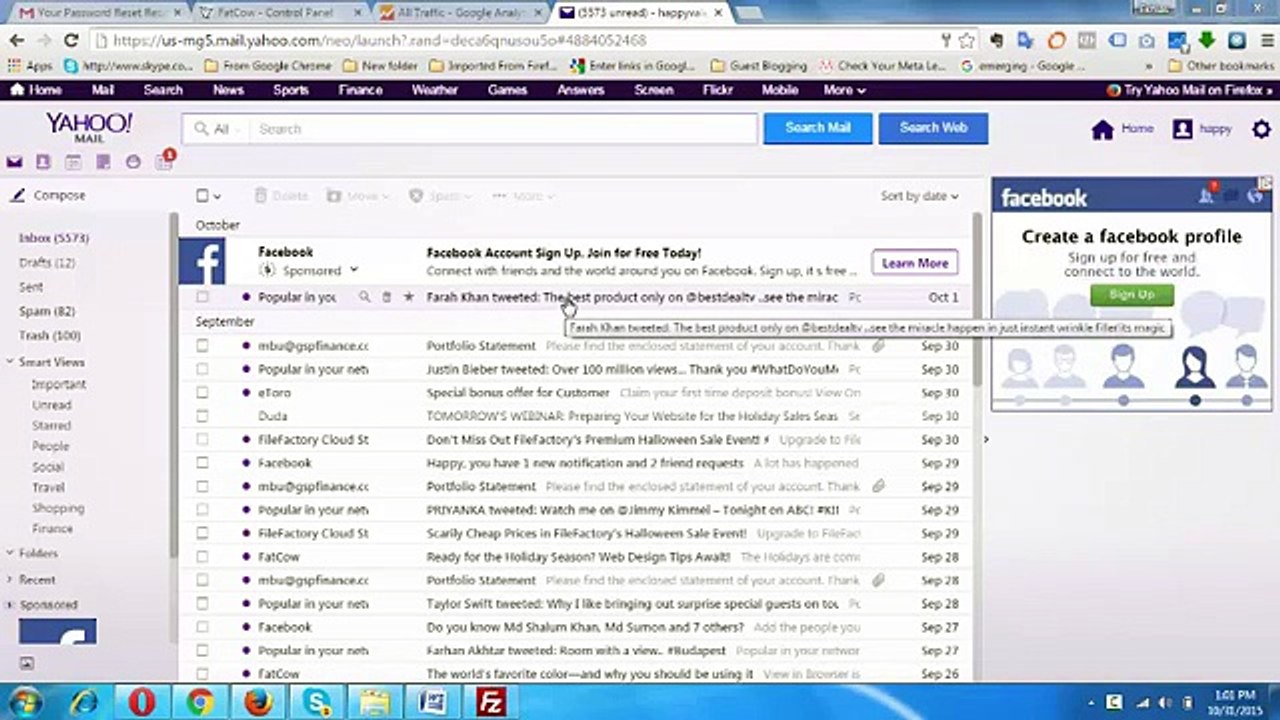Check the Farhan Akhtar tweeted message checkbox

point(202,651)
